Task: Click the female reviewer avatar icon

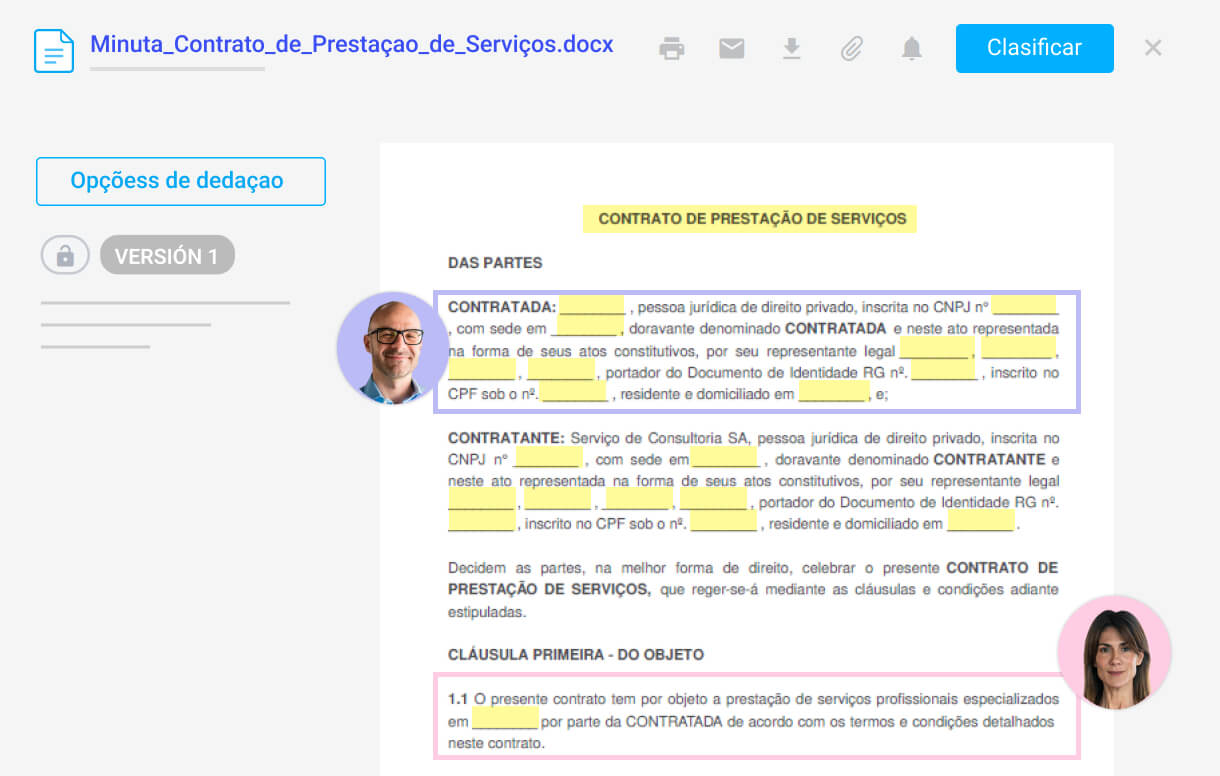Action: point(1114,652)
